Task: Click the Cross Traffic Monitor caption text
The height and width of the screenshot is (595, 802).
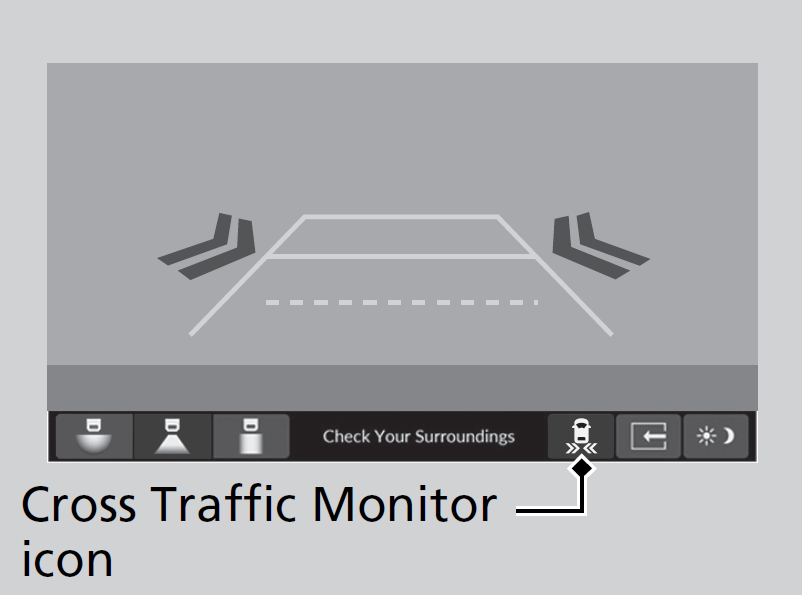Action: (259, 504)
